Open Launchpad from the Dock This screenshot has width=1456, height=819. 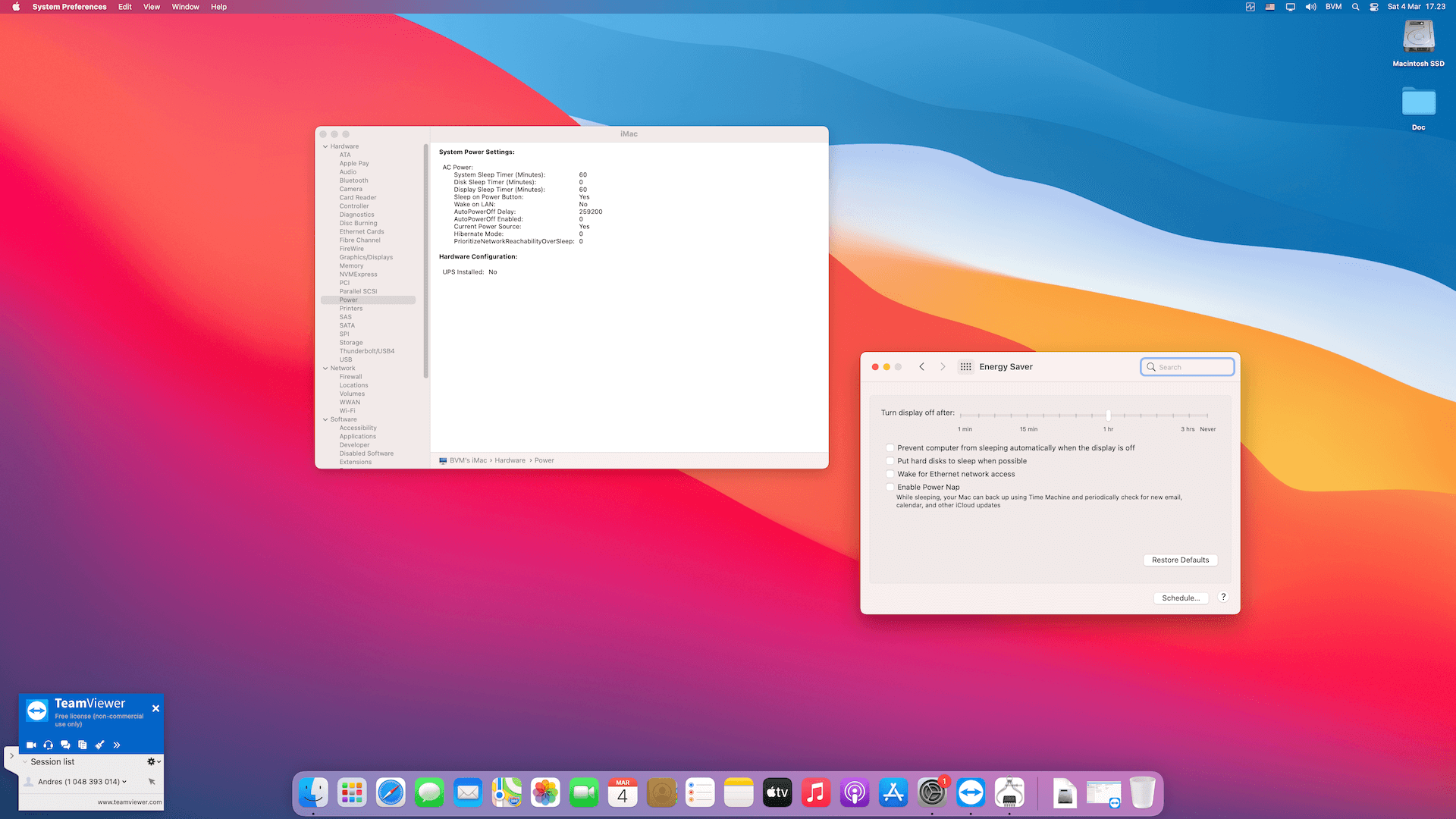[352, 793]
